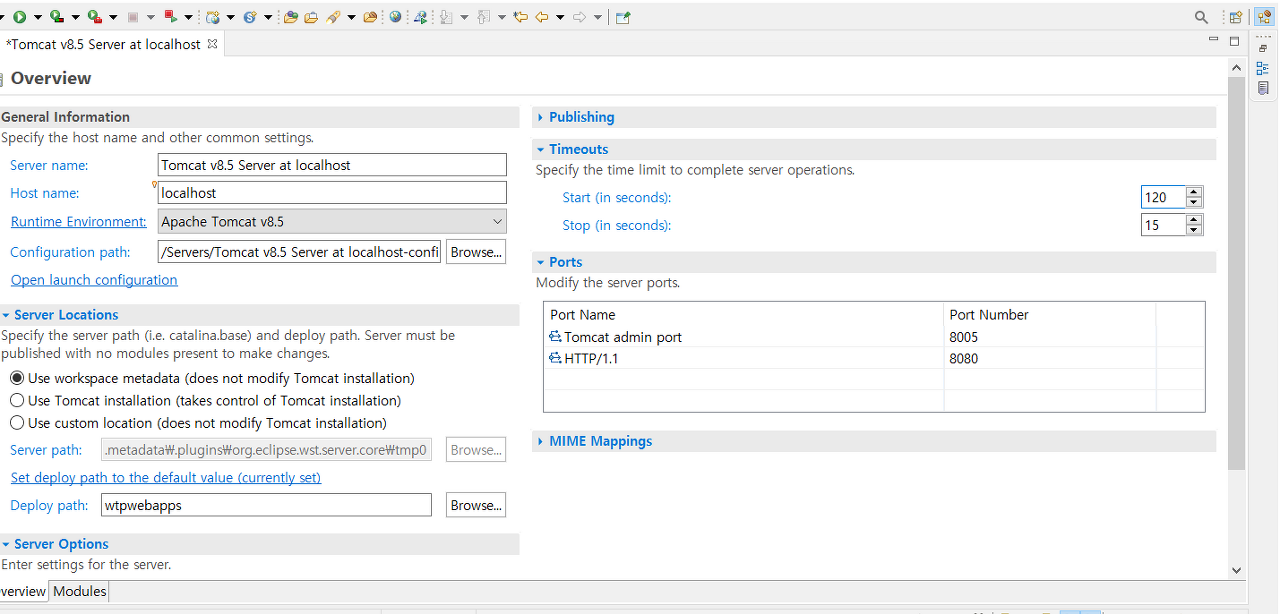Click the Run External Tools icon with red toolbox
The height and width of the screenshot is (614, 1280).
coord(94,17)
